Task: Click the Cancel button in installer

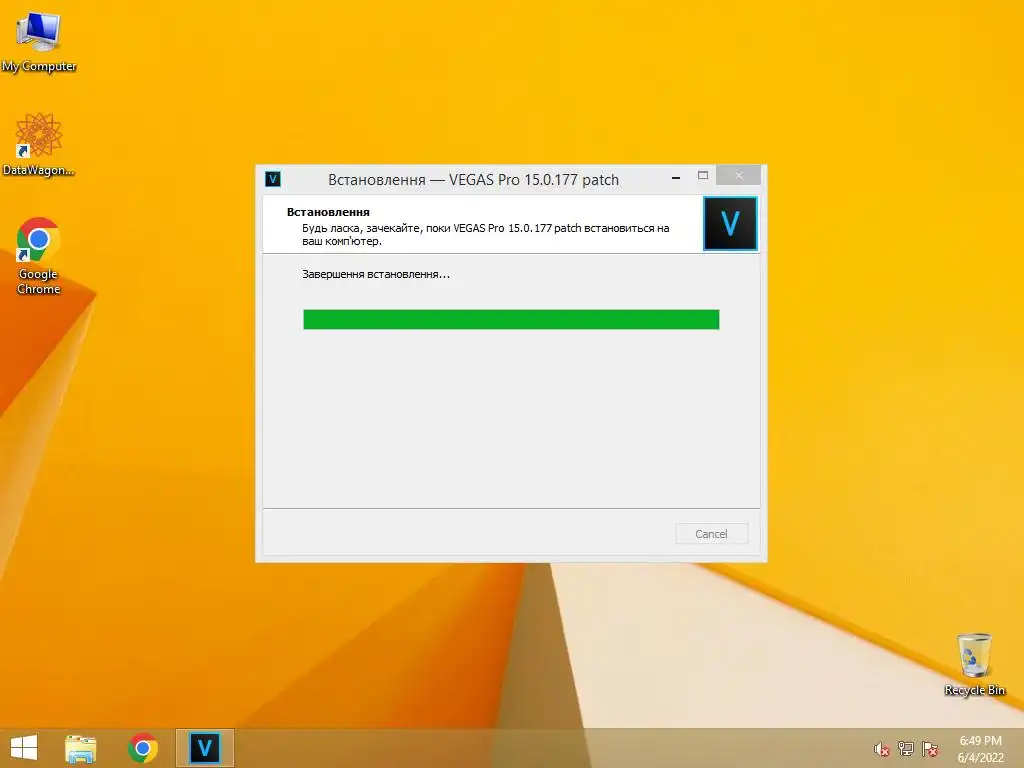Action: point(711,534)
